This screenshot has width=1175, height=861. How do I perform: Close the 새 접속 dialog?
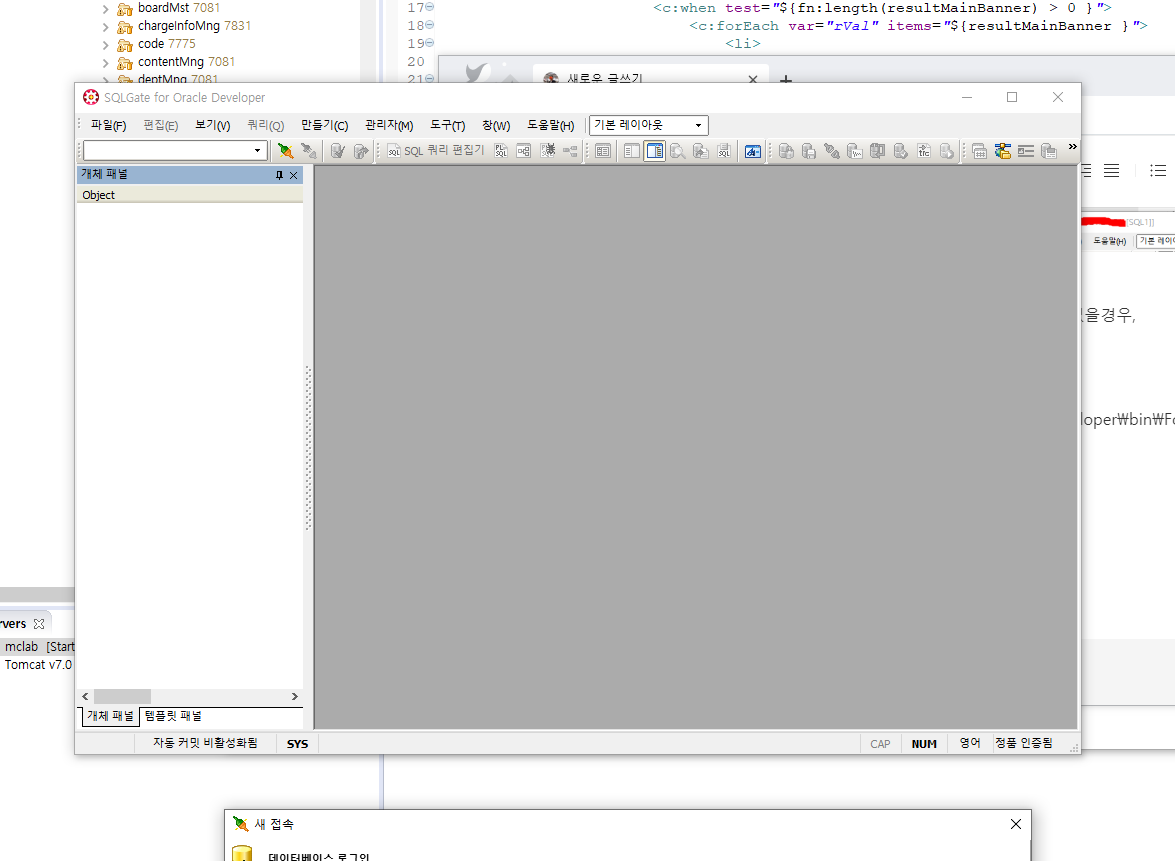pyautogui.click(x=1016, y=824)
